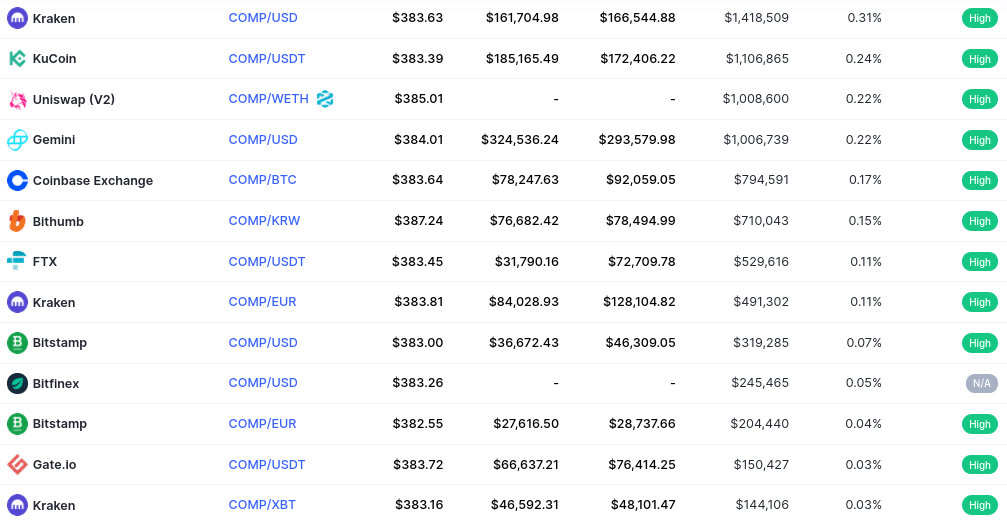The image size is (1007, 525).
Task: Click the Uniswap (V2) exchange name
Action: 74,100
